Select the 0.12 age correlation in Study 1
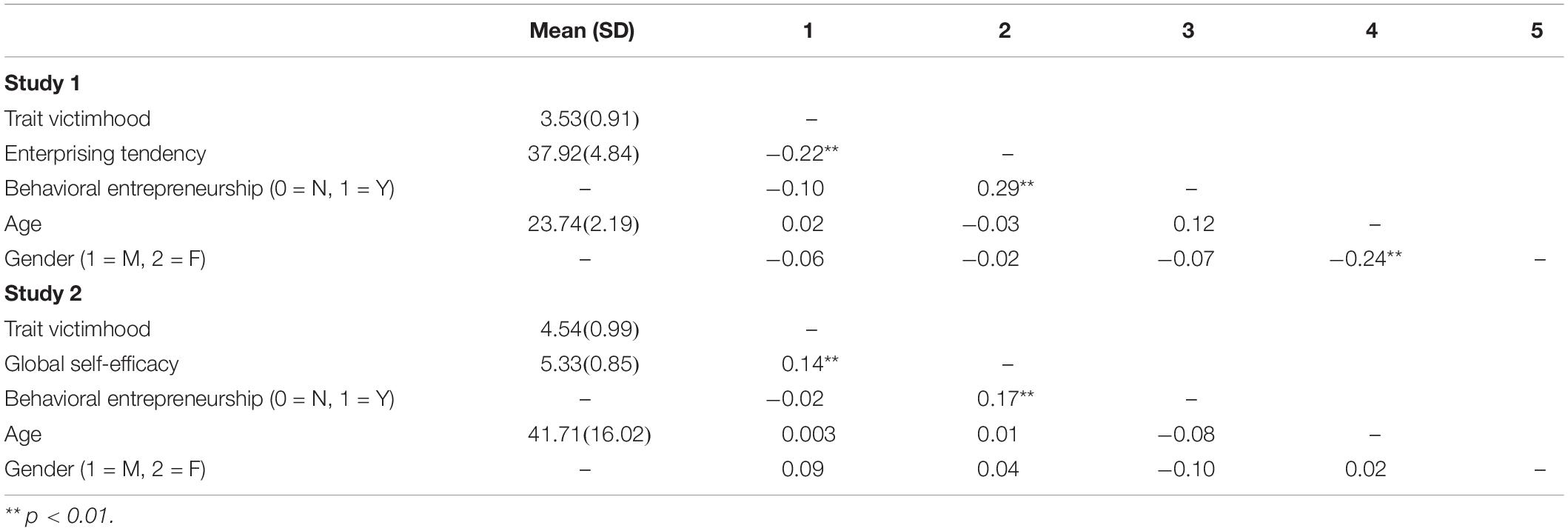Viewport: 1568px width, 531px height. coord(1193,224)
